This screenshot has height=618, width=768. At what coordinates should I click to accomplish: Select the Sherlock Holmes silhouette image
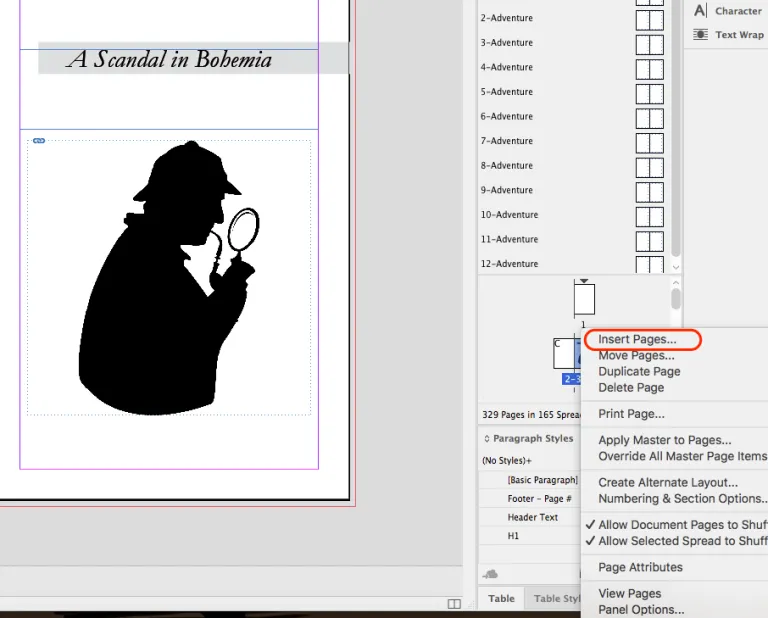(169, 278)
